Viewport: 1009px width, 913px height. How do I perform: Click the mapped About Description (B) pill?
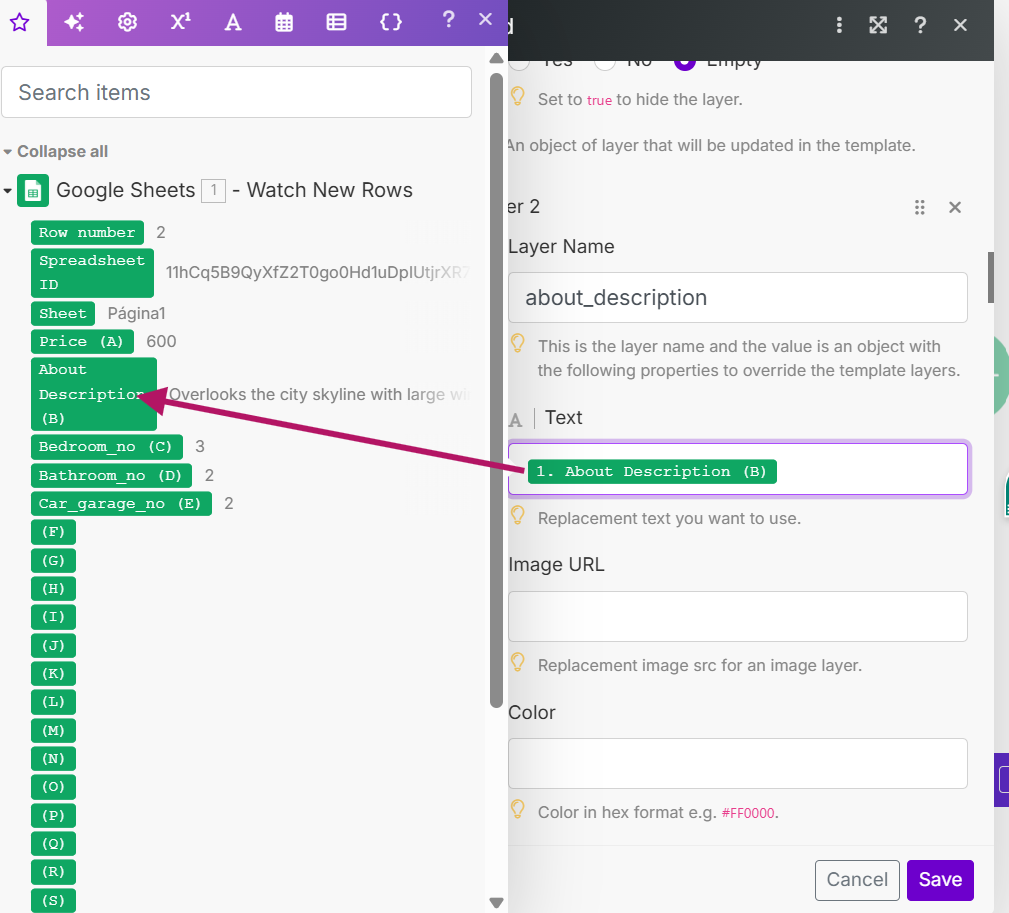[652, 472]
